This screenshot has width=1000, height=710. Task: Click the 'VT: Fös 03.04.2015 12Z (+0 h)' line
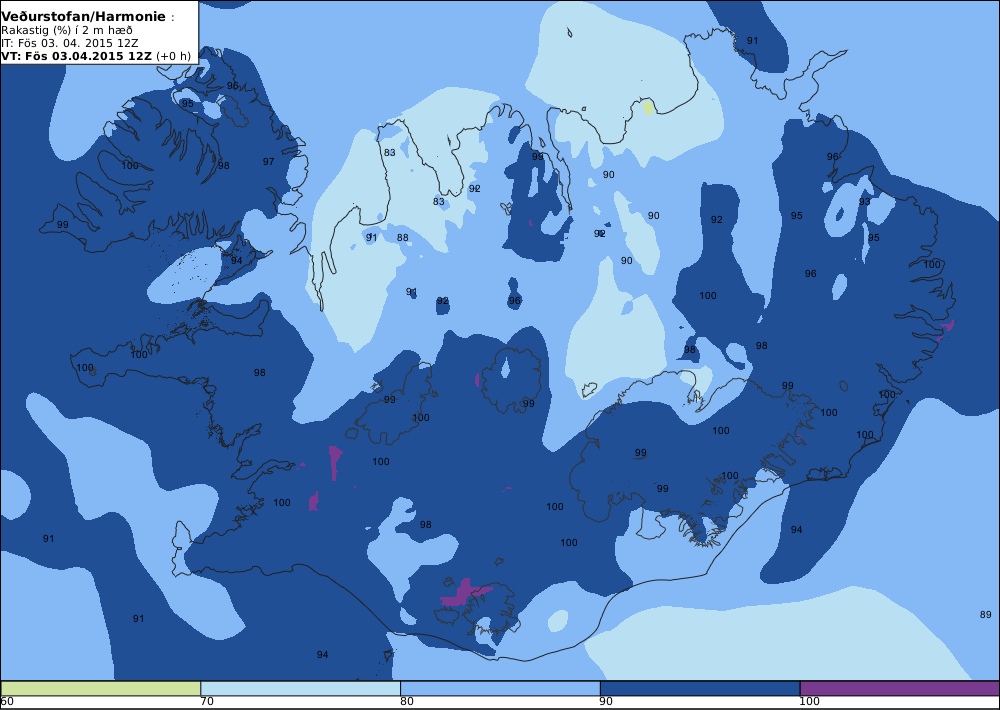[x=96, y=55]
